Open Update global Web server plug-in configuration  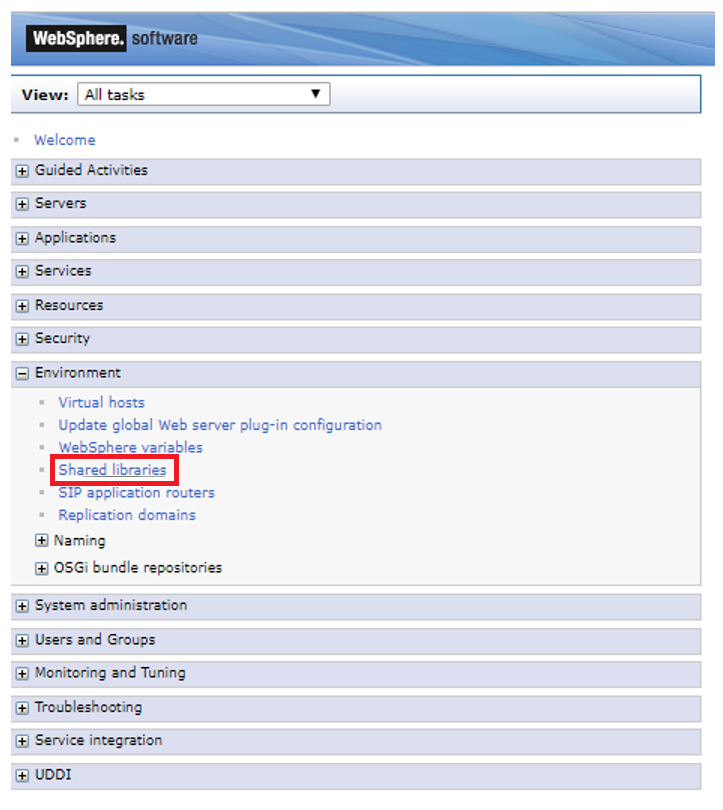220,425
